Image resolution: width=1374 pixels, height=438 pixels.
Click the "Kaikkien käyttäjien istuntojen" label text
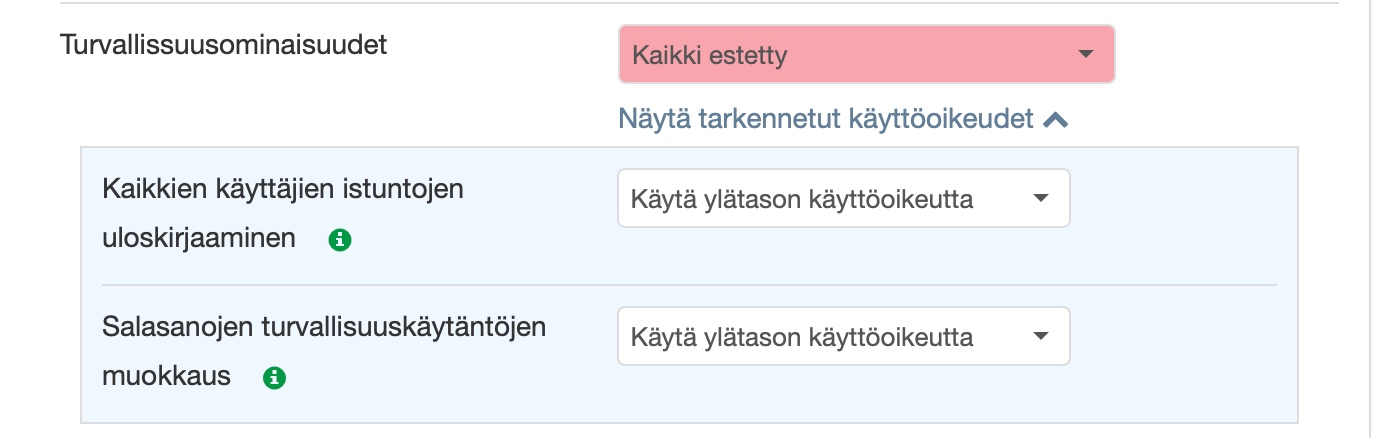[282, 189]
